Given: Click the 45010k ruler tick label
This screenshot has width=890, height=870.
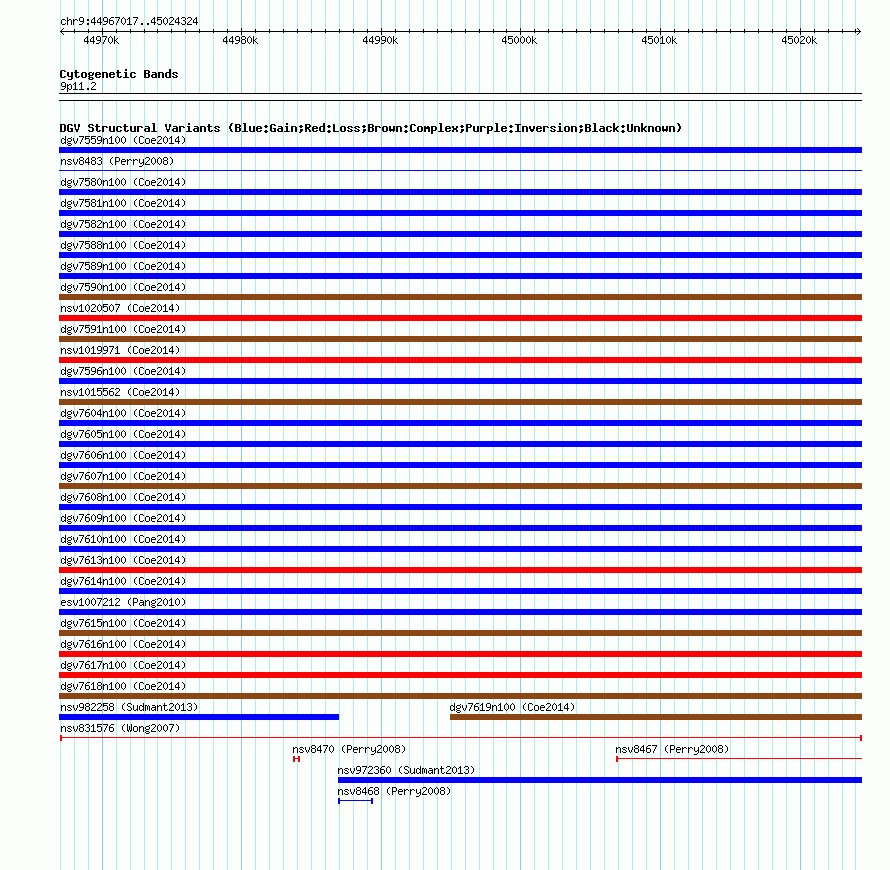Looking at the screenshot, I should (x=659, y=40).
